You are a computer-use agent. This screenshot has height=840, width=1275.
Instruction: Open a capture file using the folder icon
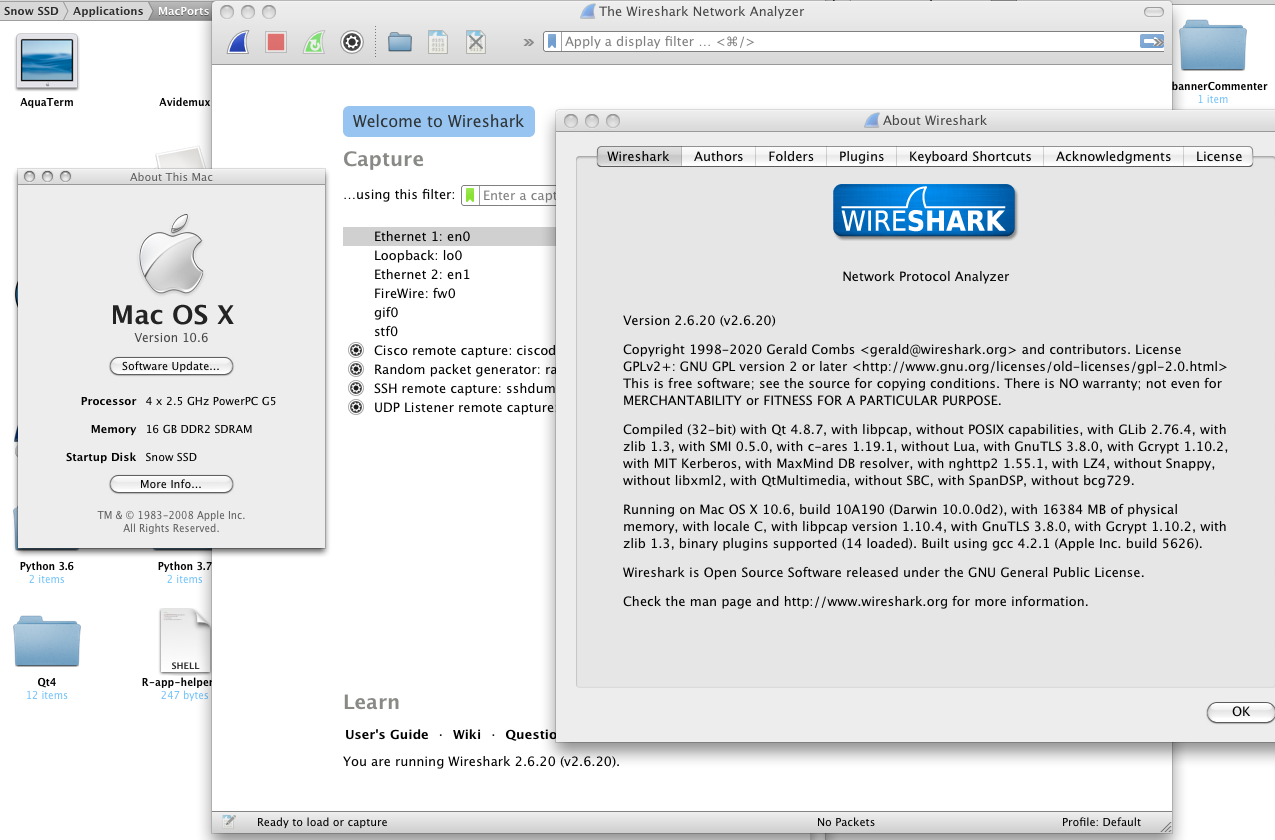[400, 42]
